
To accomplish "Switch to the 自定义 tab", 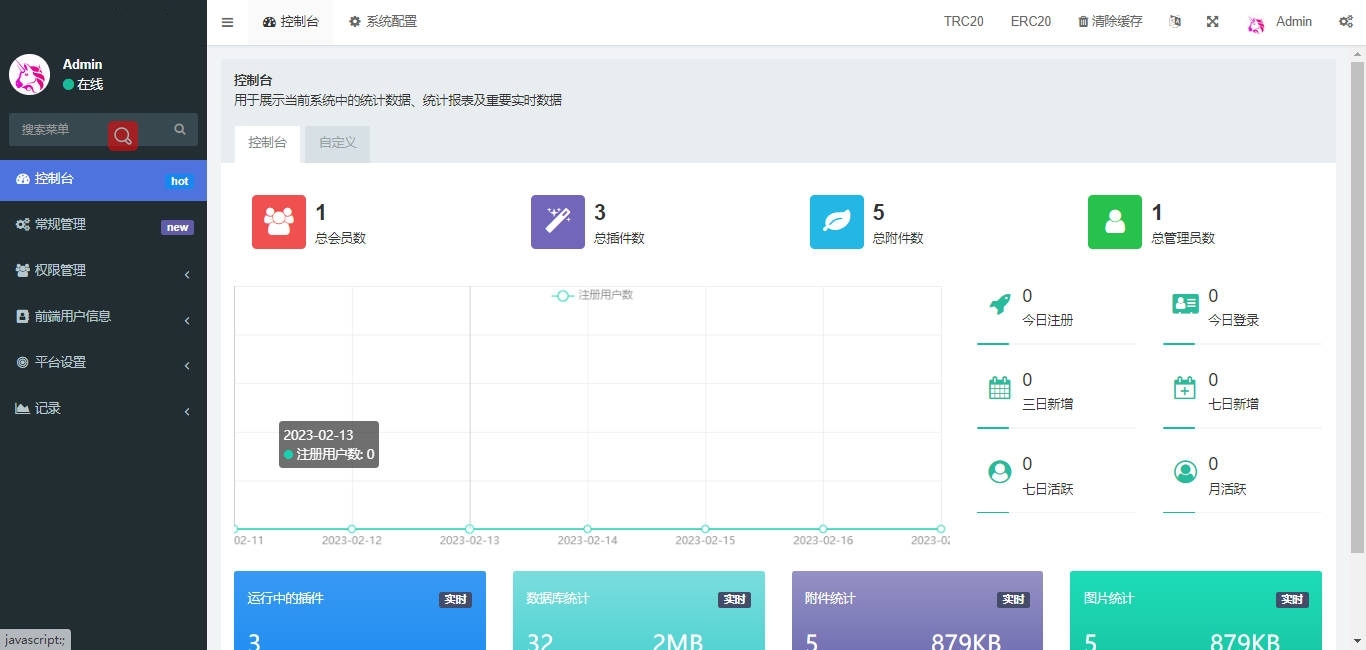I will [337, 143].
